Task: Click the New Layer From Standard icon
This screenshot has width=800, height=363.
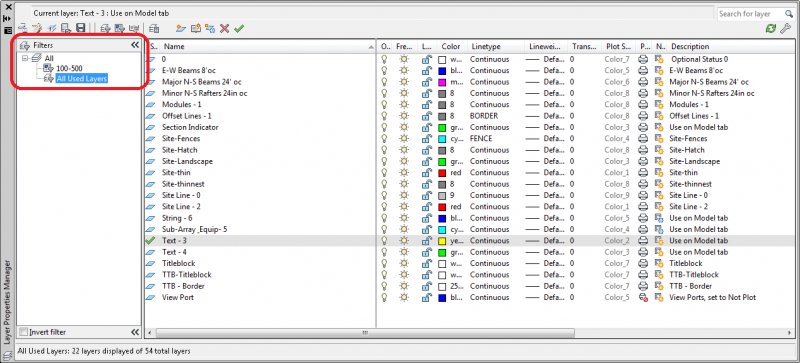Action: coord(196,28)
